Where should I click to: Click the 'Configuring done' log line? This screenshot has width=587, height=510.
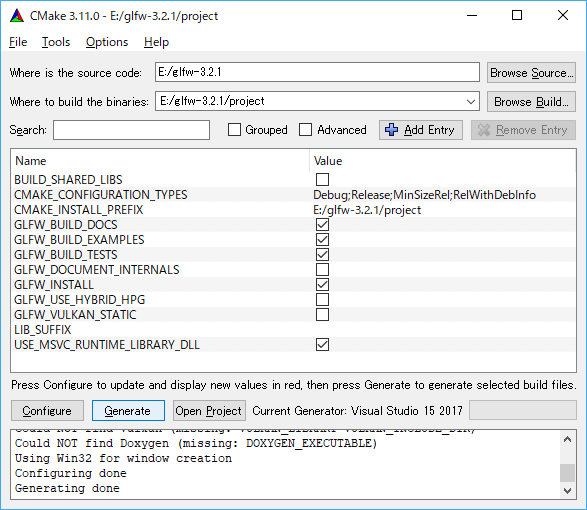click(x=71, y=473)
